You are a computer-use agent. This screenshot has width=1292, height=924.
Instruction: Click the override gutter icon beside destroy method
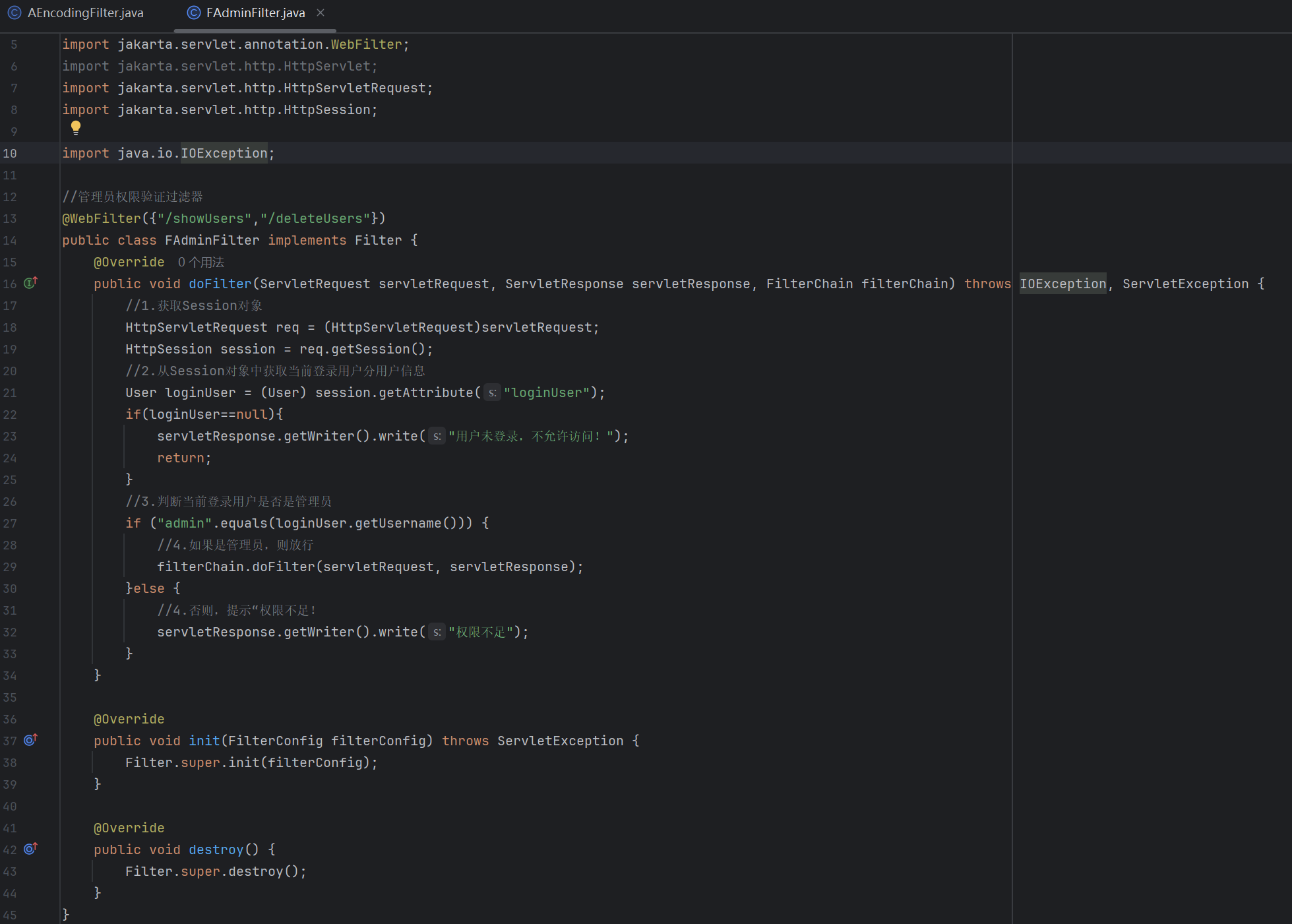pos(30,849)
